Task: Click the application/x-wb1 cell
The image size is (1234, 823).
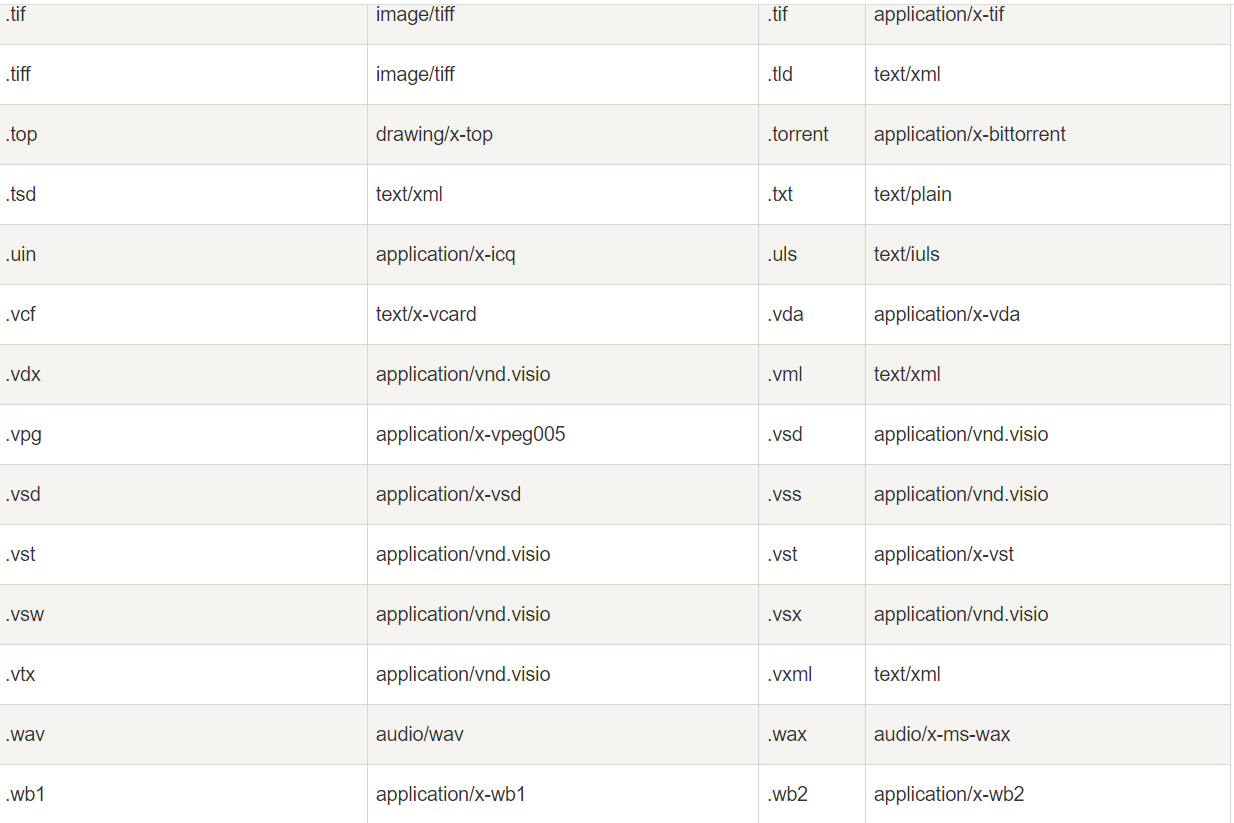Action: (563, 794)
